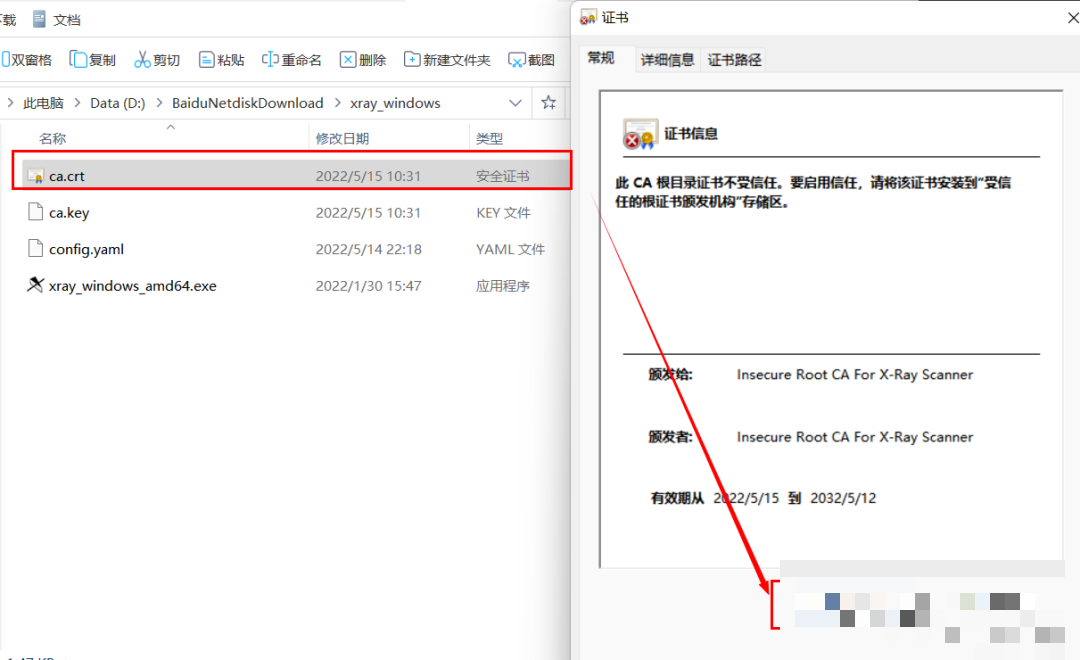
Task: Click the expiry date 2032/5/12
Action: pos(843,498)
